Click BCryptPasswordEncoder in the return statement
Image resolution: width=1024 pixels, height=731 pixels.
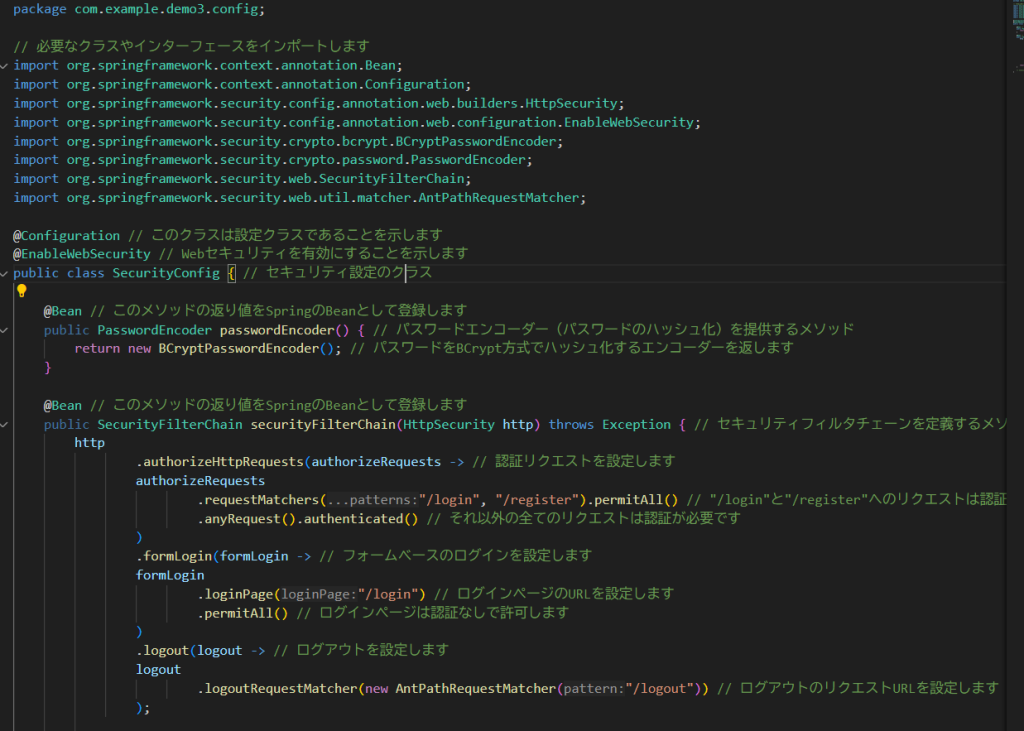tap(236, 348)
